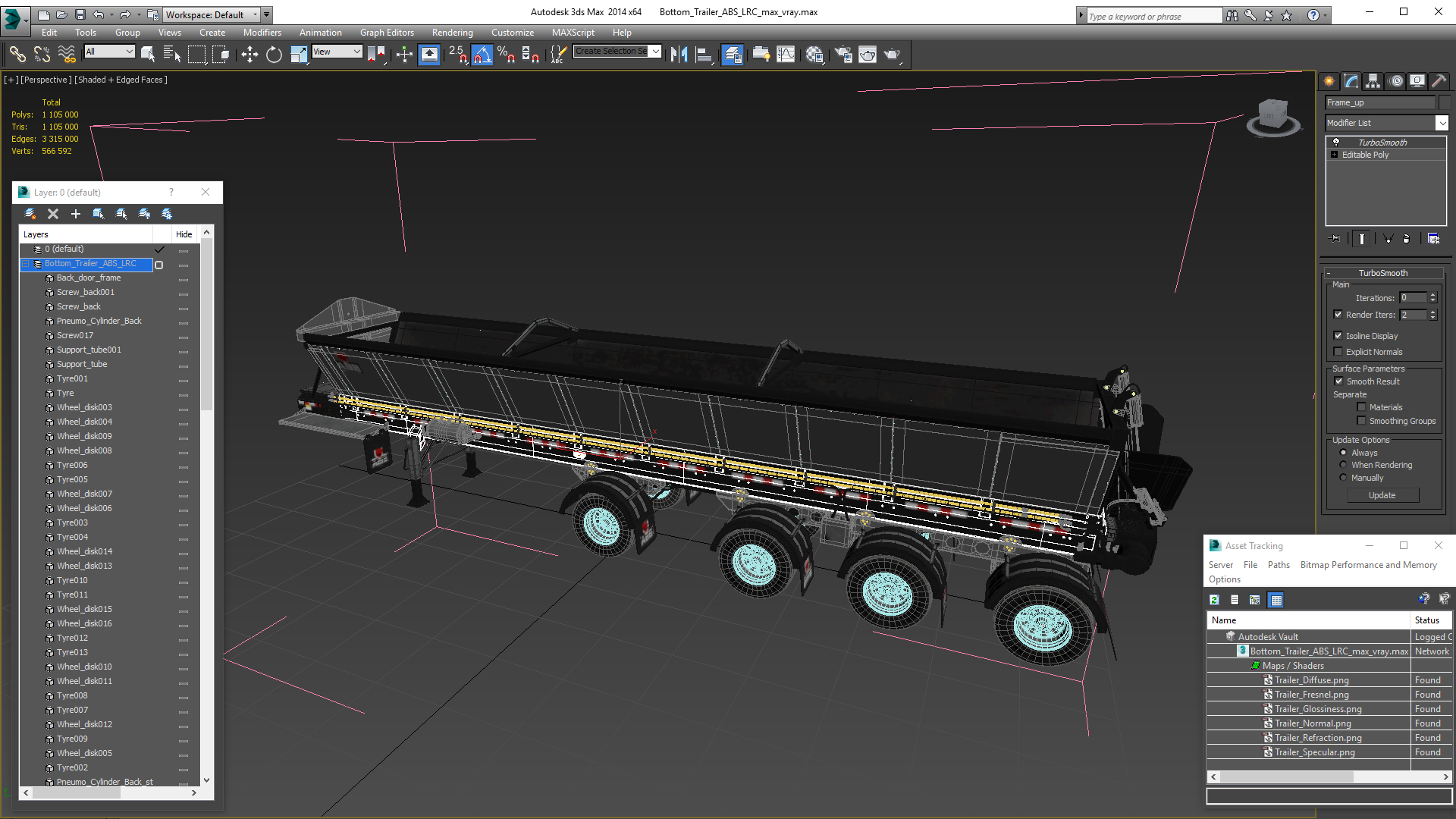1456x819 pixels.
Task: Open Bitmap Performance and Memory menu
Action: 1368,565
